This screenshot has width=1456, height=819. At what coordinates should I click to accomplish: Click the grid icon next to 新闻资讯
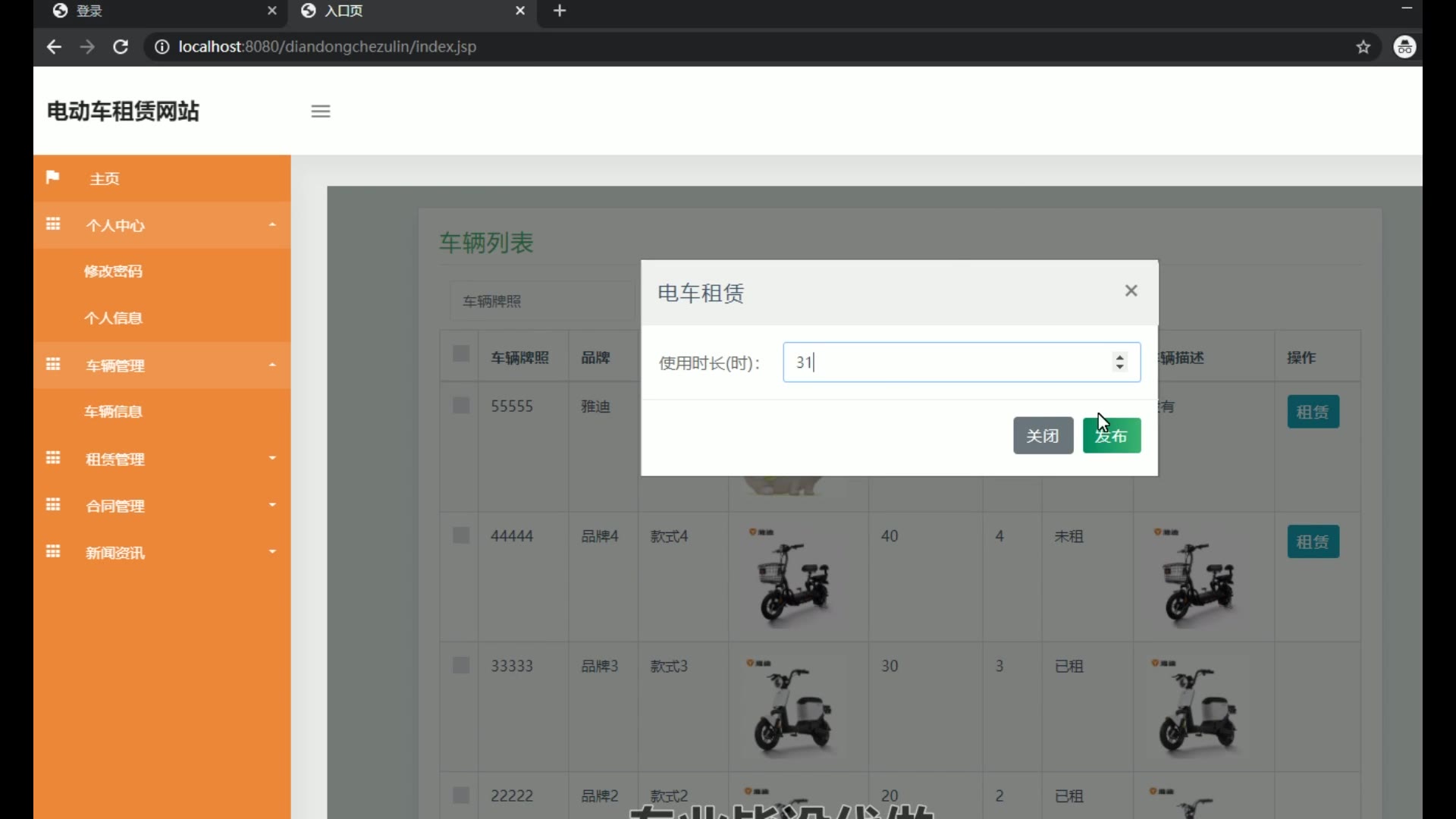[53, 551]
